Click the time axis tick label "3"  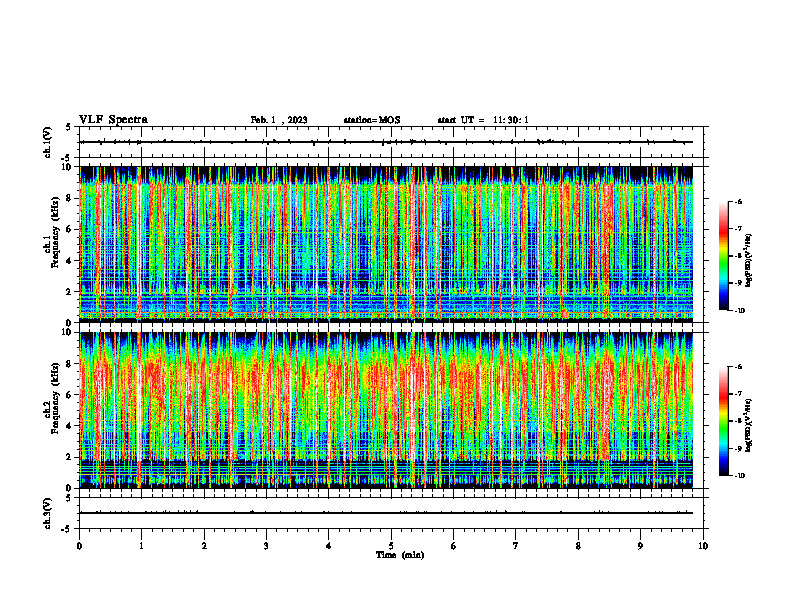[x=266, y=546]
